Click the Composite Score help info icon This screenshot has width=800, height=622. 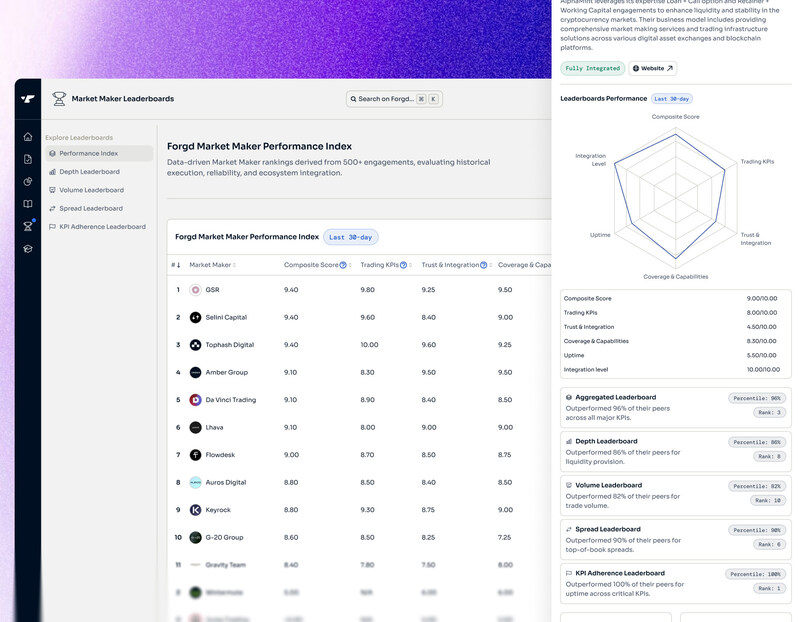click(343, 265)
